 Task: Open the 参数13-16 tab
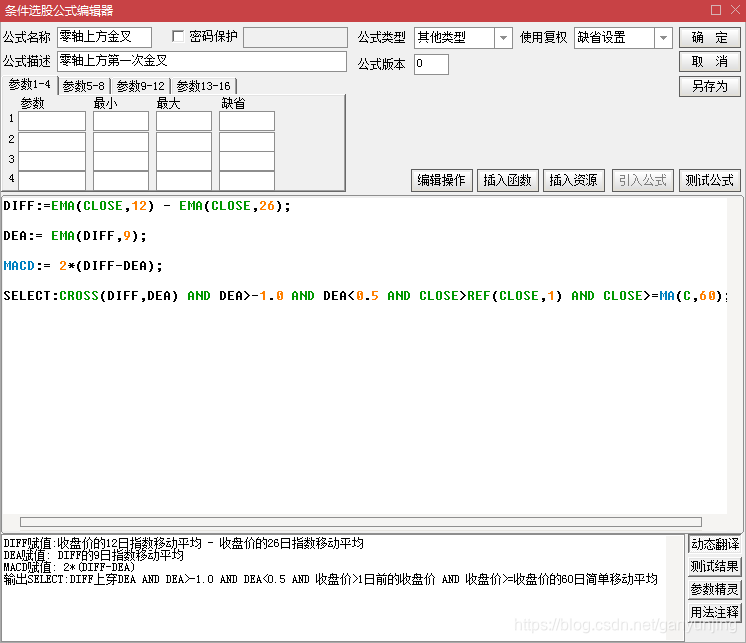[203, 86]
